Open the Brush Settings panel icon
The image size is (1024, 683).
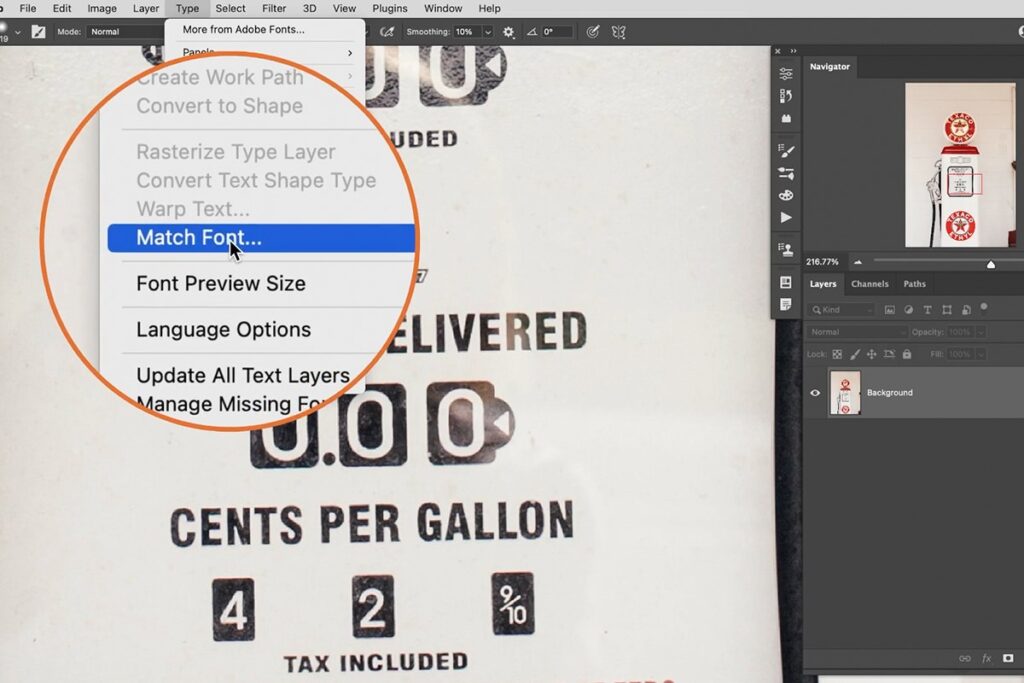[x=786, y=151]
